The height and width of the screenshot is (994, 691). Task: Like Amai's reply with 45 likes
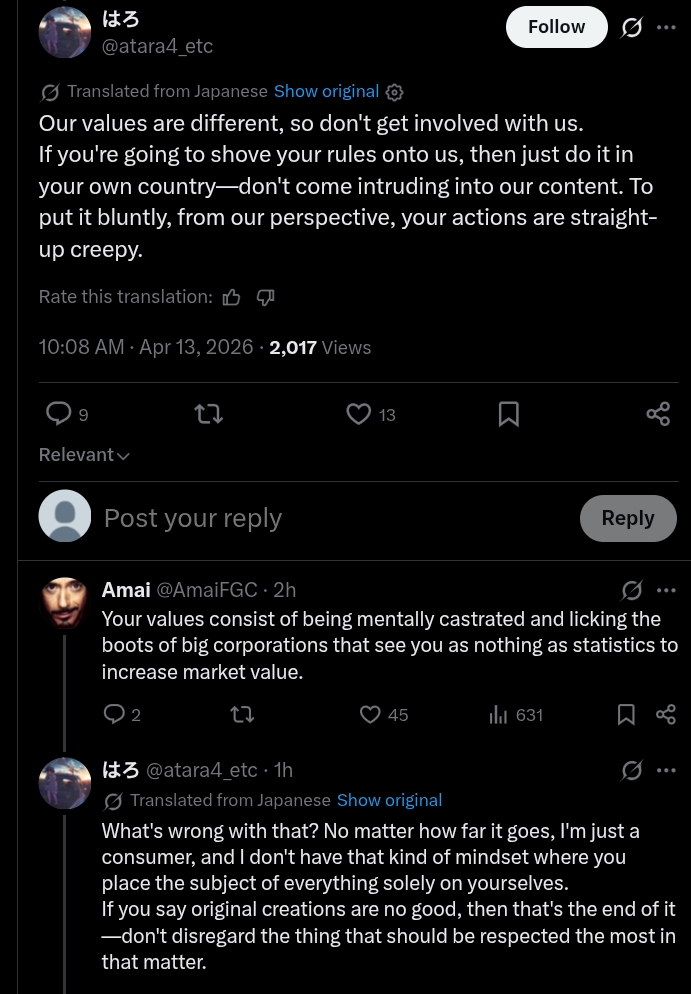tap(371, 714)
